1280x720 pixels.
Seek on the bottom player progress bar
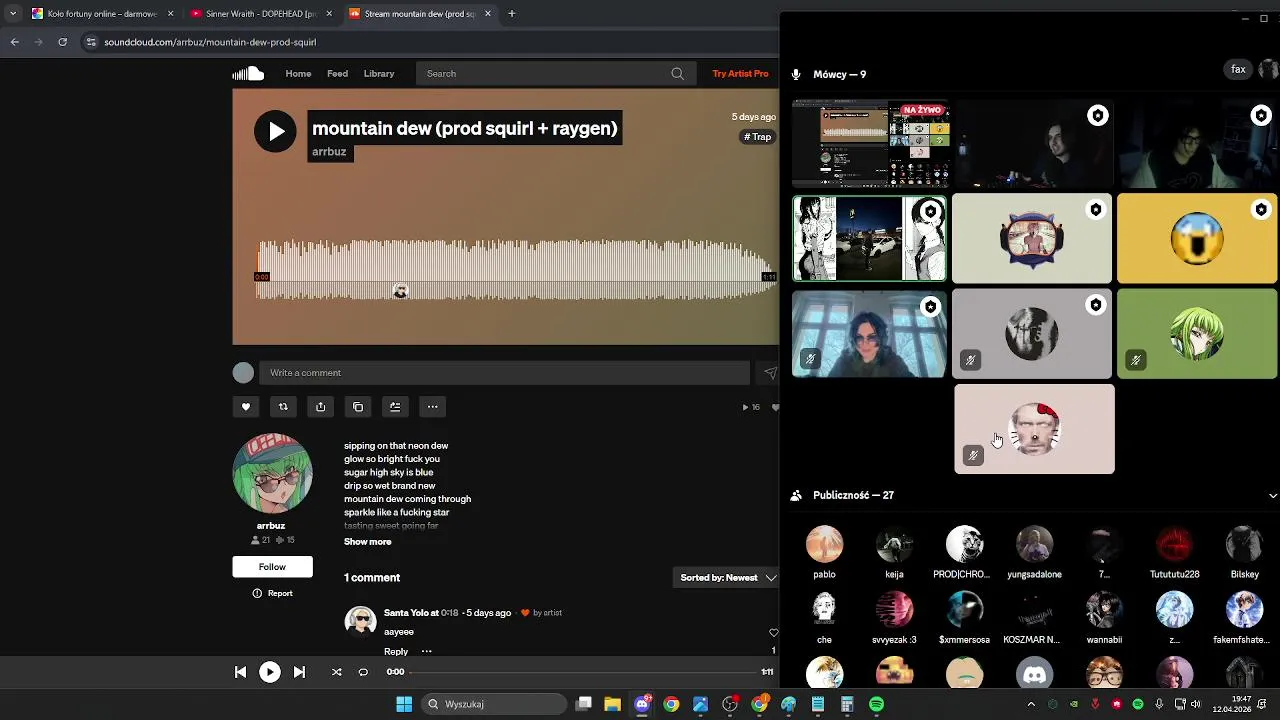[582, 672]
